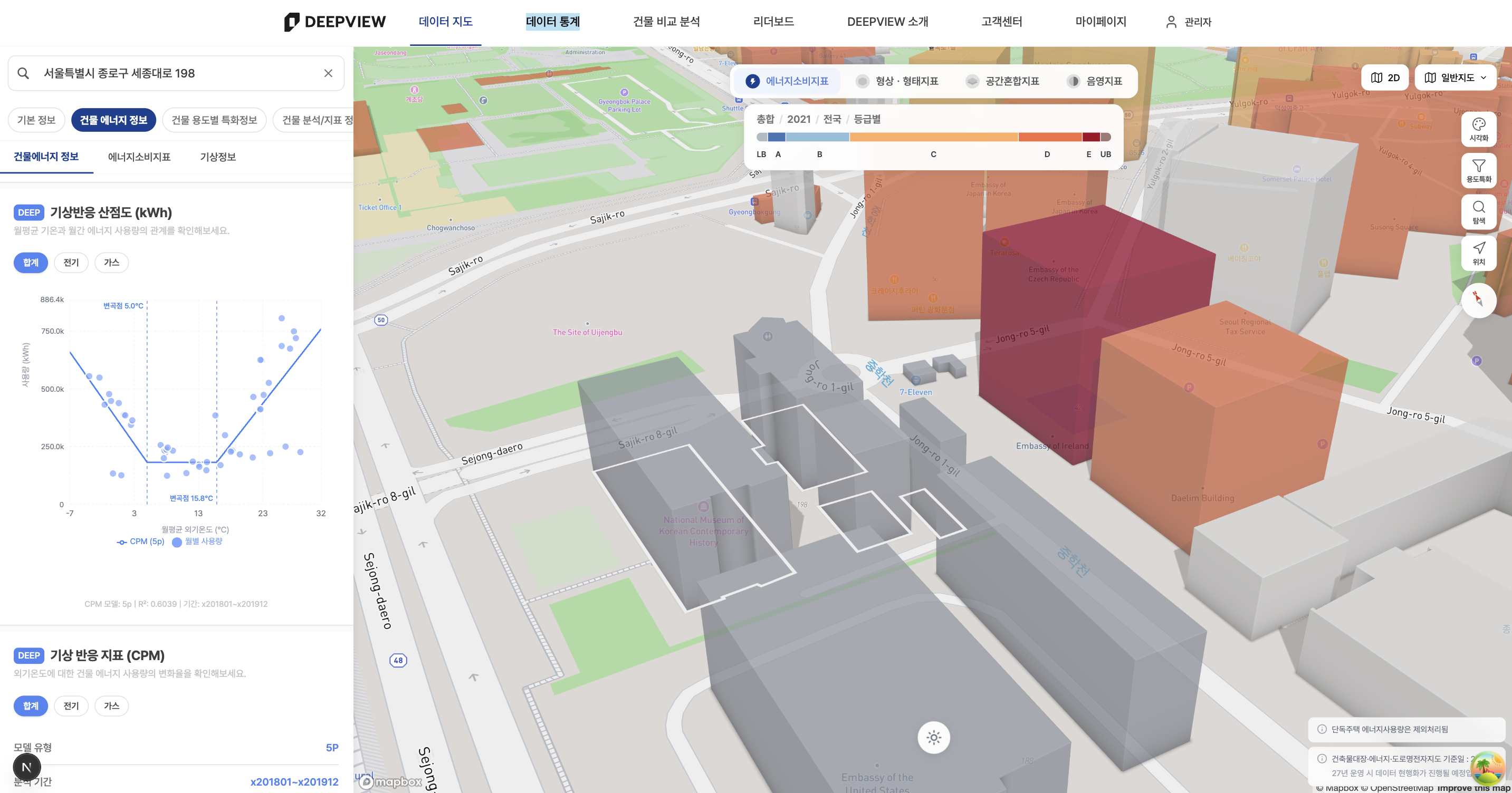Click the address search input field
The width and height of the screenshot is (1512, 793).
[x=176, y=73]
